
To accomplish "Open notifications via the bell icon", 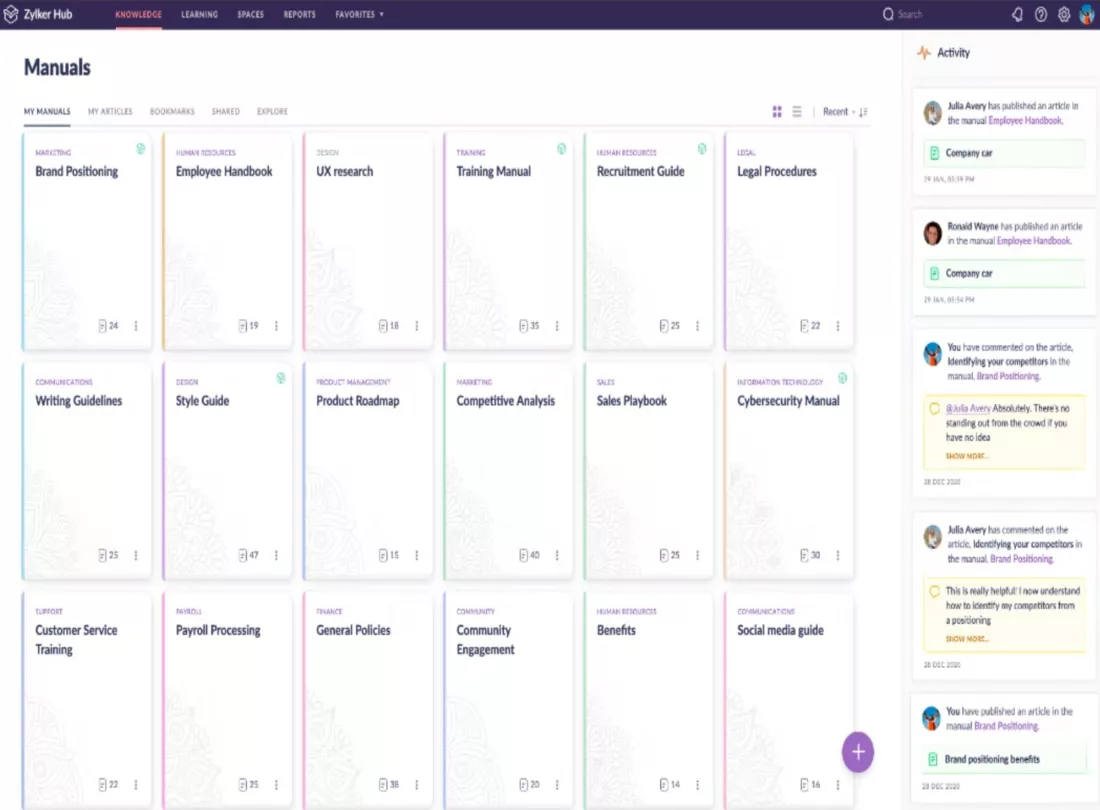I will click(x=1018, y=14).
